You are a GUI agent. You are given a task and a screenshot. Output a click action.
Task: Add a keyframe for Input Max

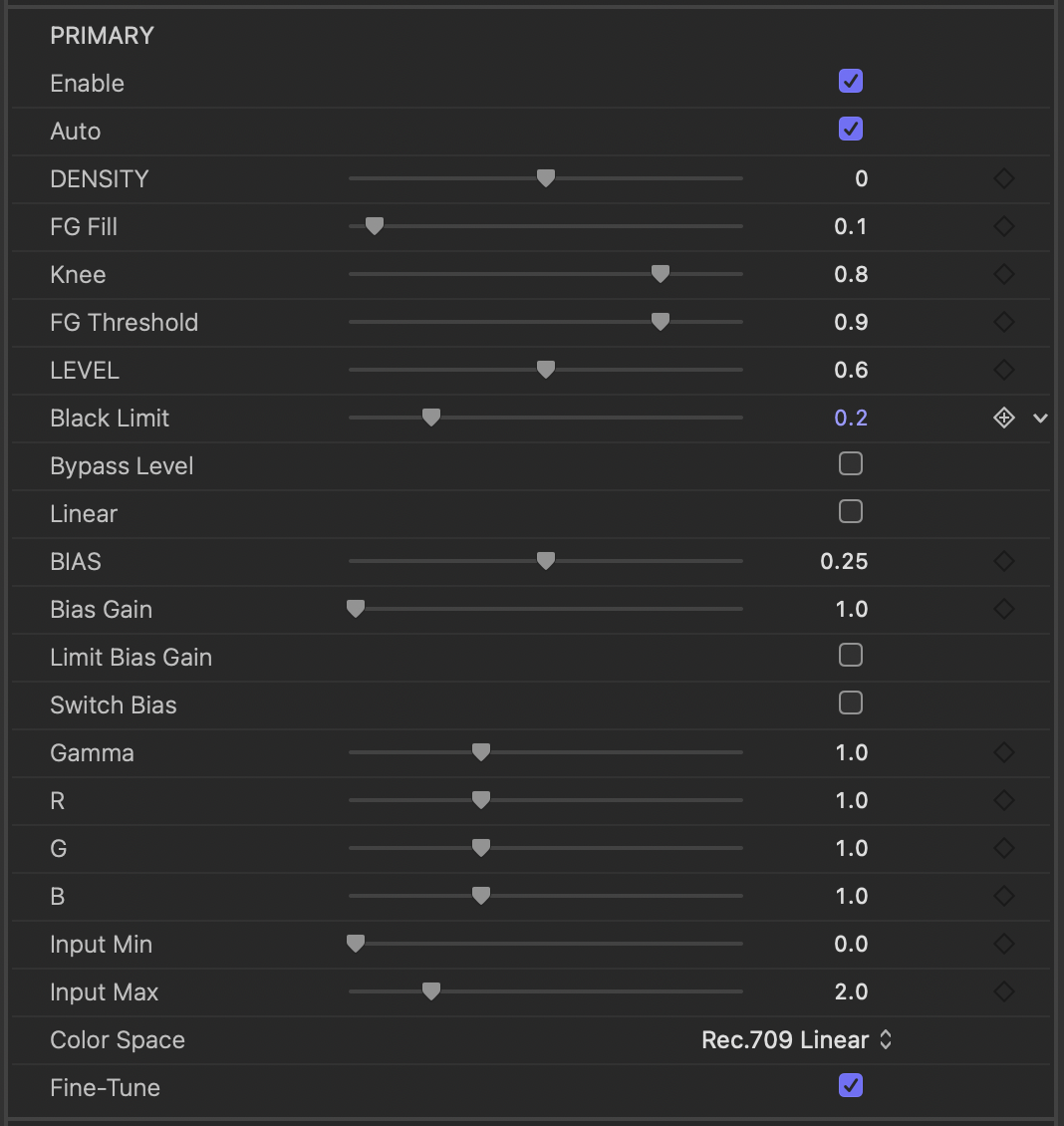click(1004, 991)
